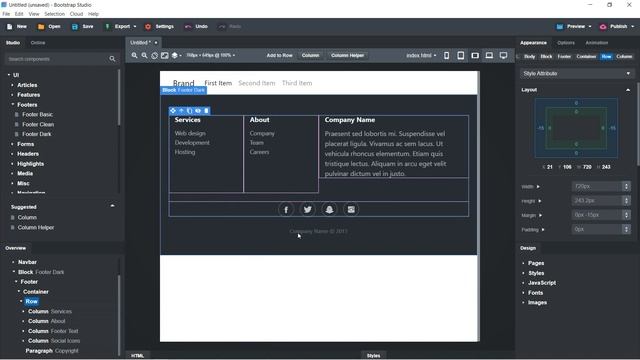
Task: Open the Style Attribute dropdown
Action: pos(576,73)
